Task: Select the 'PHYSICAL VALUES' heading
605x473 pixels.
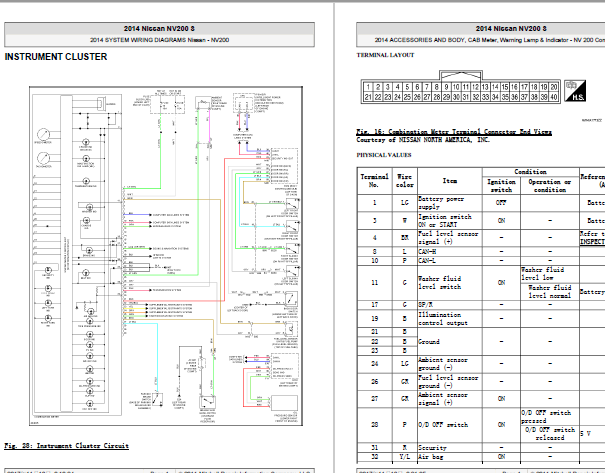Action: [x=384, y=155]
